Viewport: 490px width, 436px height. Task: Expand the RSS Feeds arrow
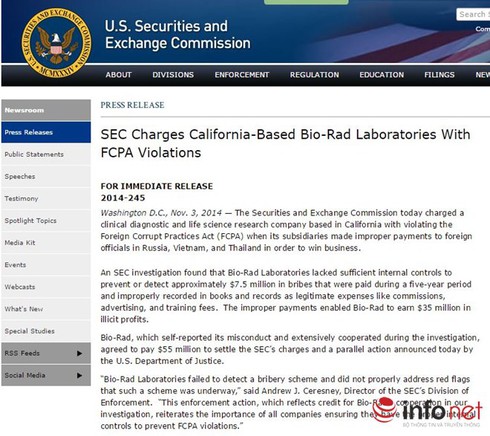click(79, 353)
